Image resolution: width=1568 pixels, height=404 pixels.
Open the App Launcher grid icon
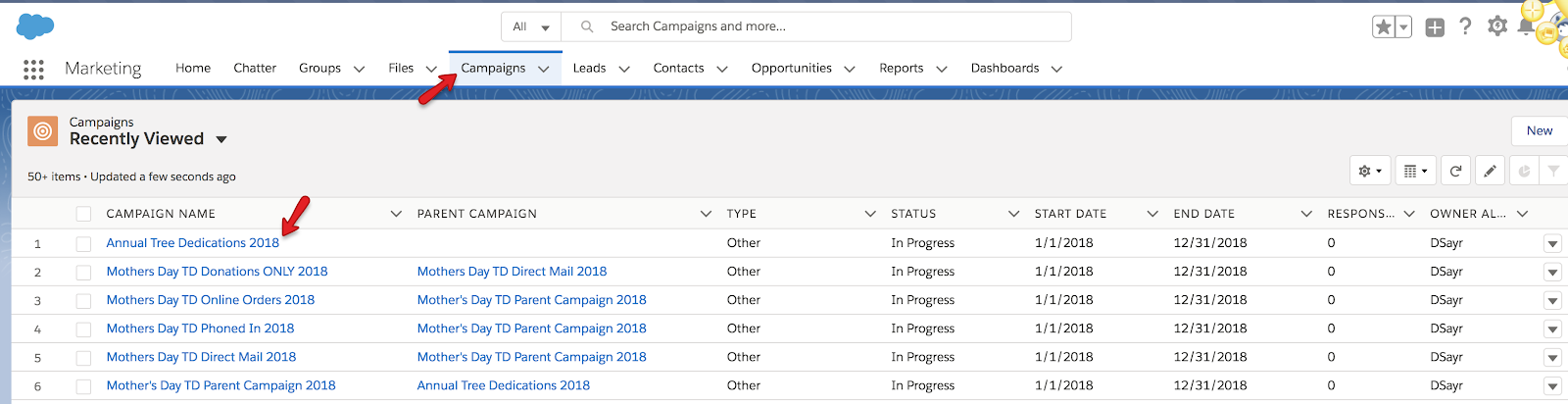point(33,69)
